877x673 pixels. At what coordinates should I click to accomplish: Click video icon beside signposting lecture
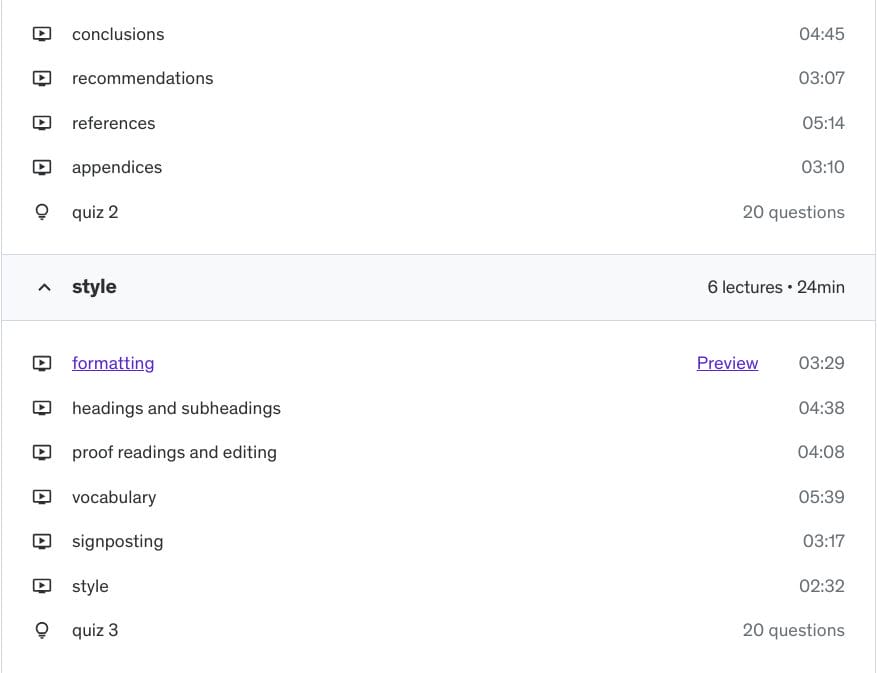(x=42, y=542)
